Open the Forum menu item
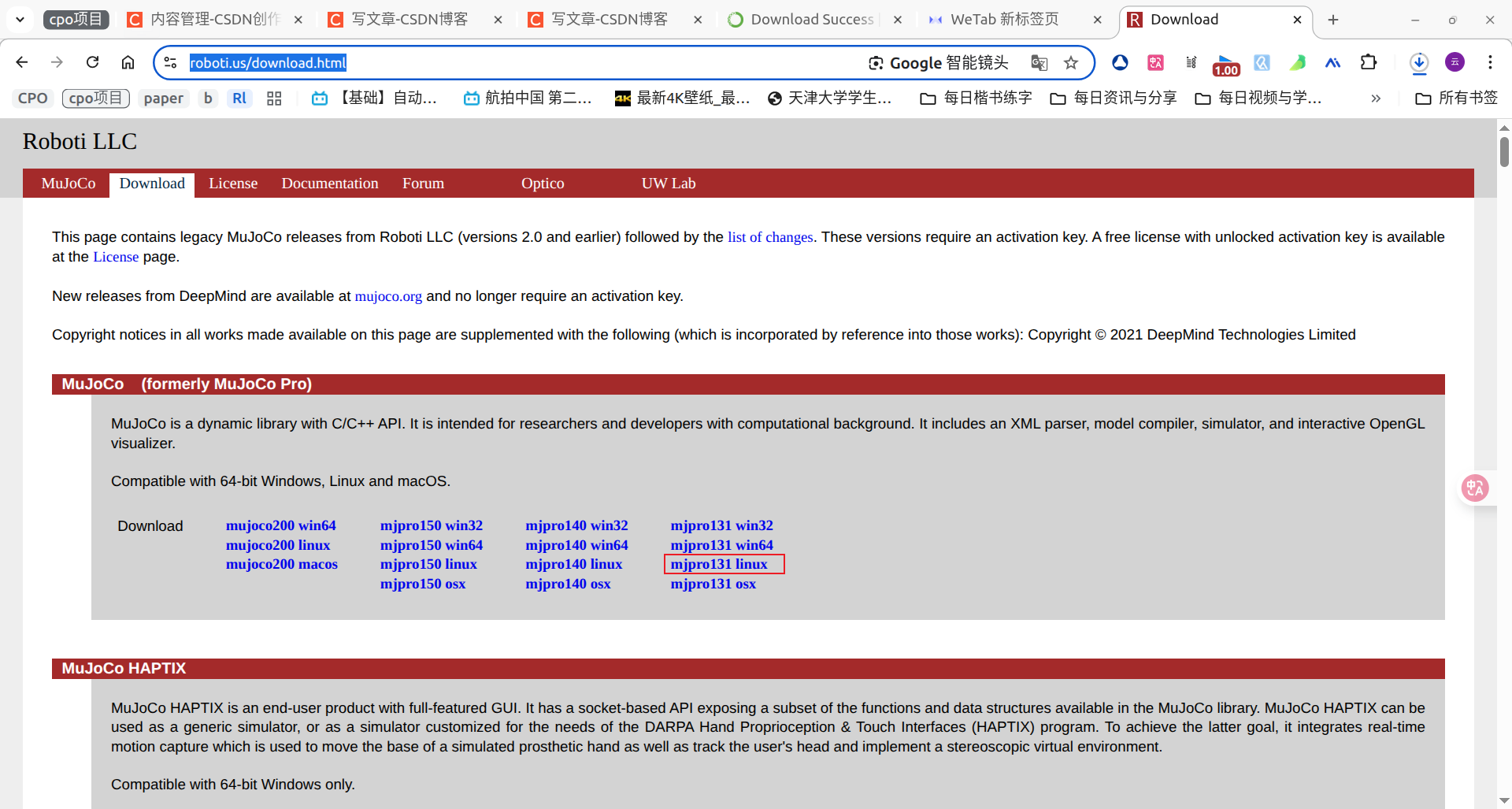 pos(423,184)
